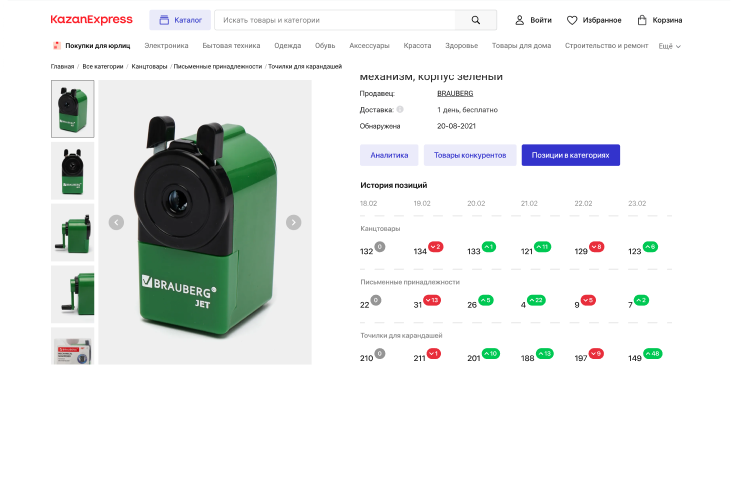Open the Бытовая техника category
Image resolution: width=738 pixels, height=480 pixels.
pyautogui.click(x=231, y=46)
